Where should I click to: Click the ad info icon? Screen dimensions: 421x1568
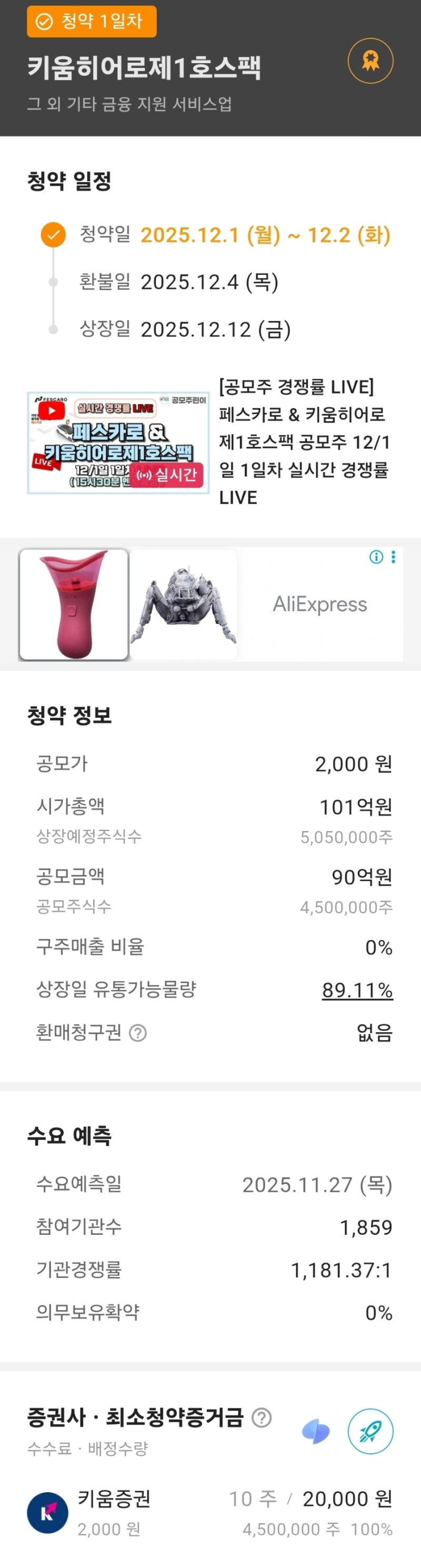[x=376, y=557]
